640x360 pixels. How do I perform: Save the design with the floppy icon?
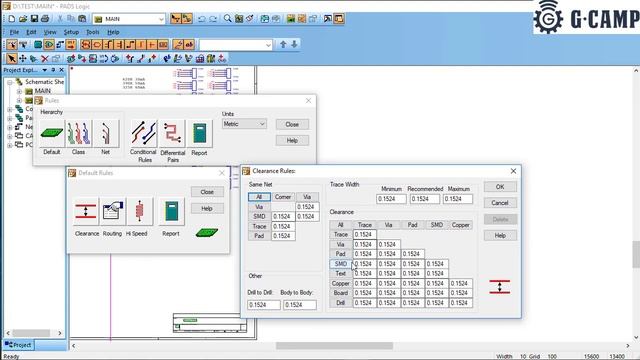click(34, 19)
